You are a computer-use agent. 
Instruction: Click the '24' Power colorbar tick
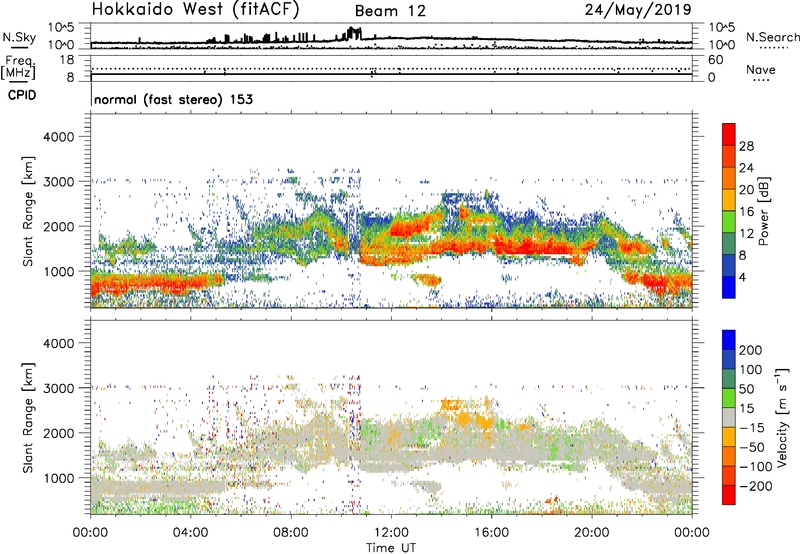[746, 168]
